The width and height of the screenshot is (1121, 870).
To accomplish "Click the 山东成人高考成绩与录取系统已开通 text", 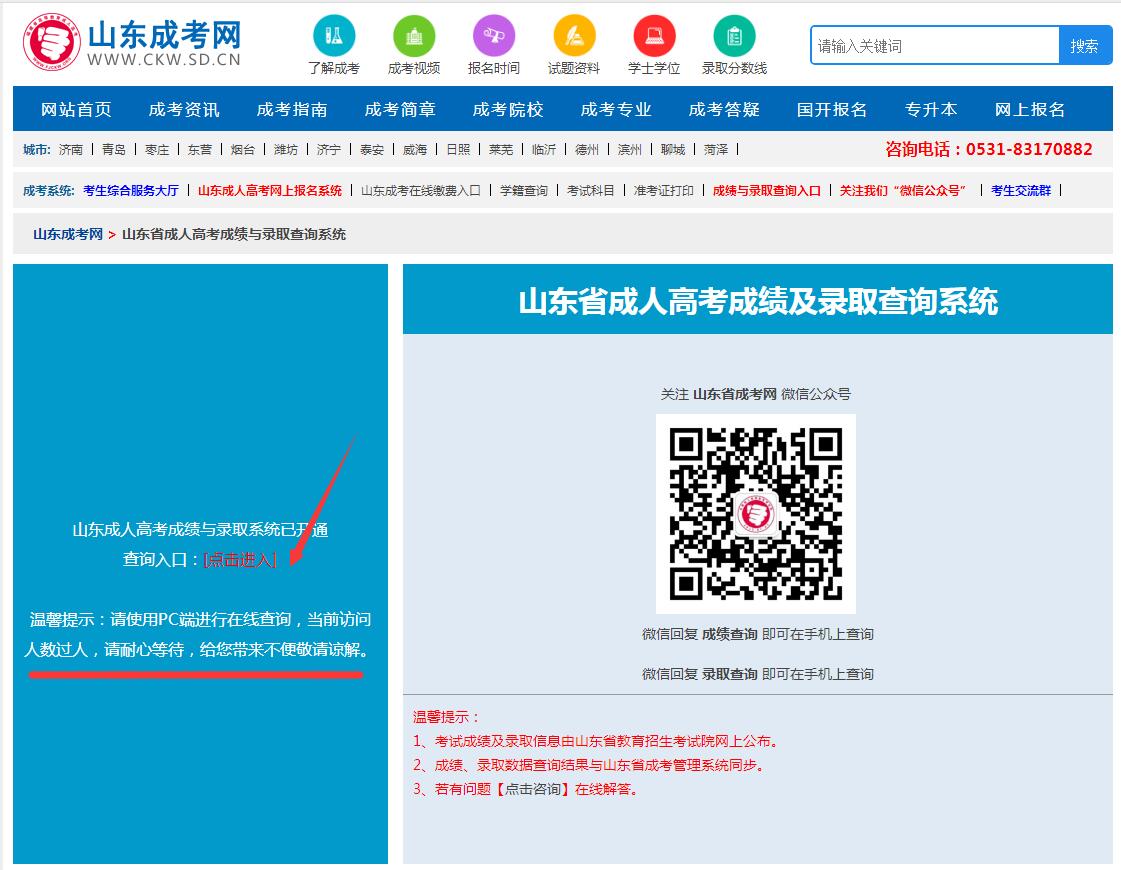I will [200, 530].
